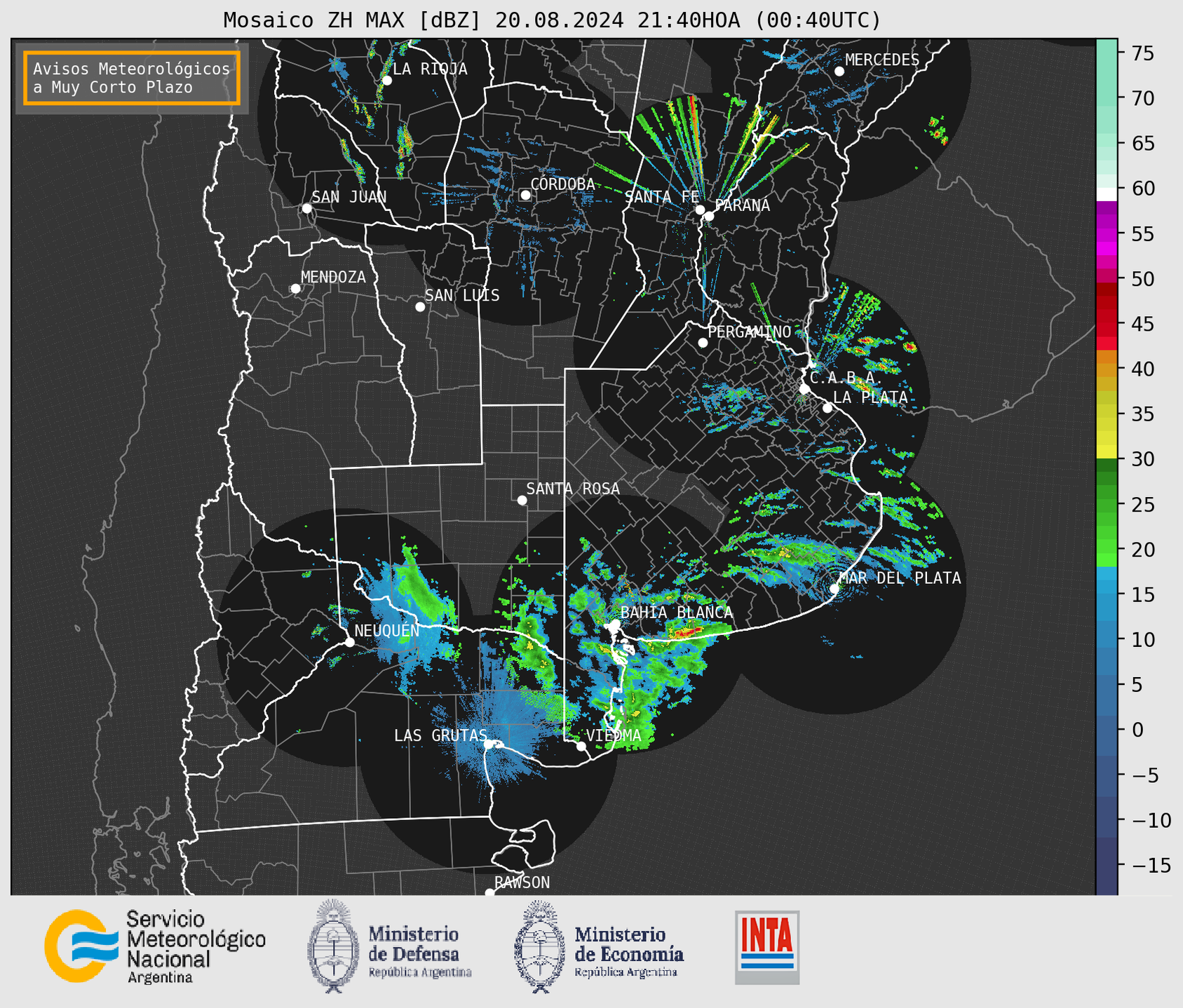1183x1008 pixels.
Task: Click the SAN JUAN city marker dot
Action: [306, 208]
